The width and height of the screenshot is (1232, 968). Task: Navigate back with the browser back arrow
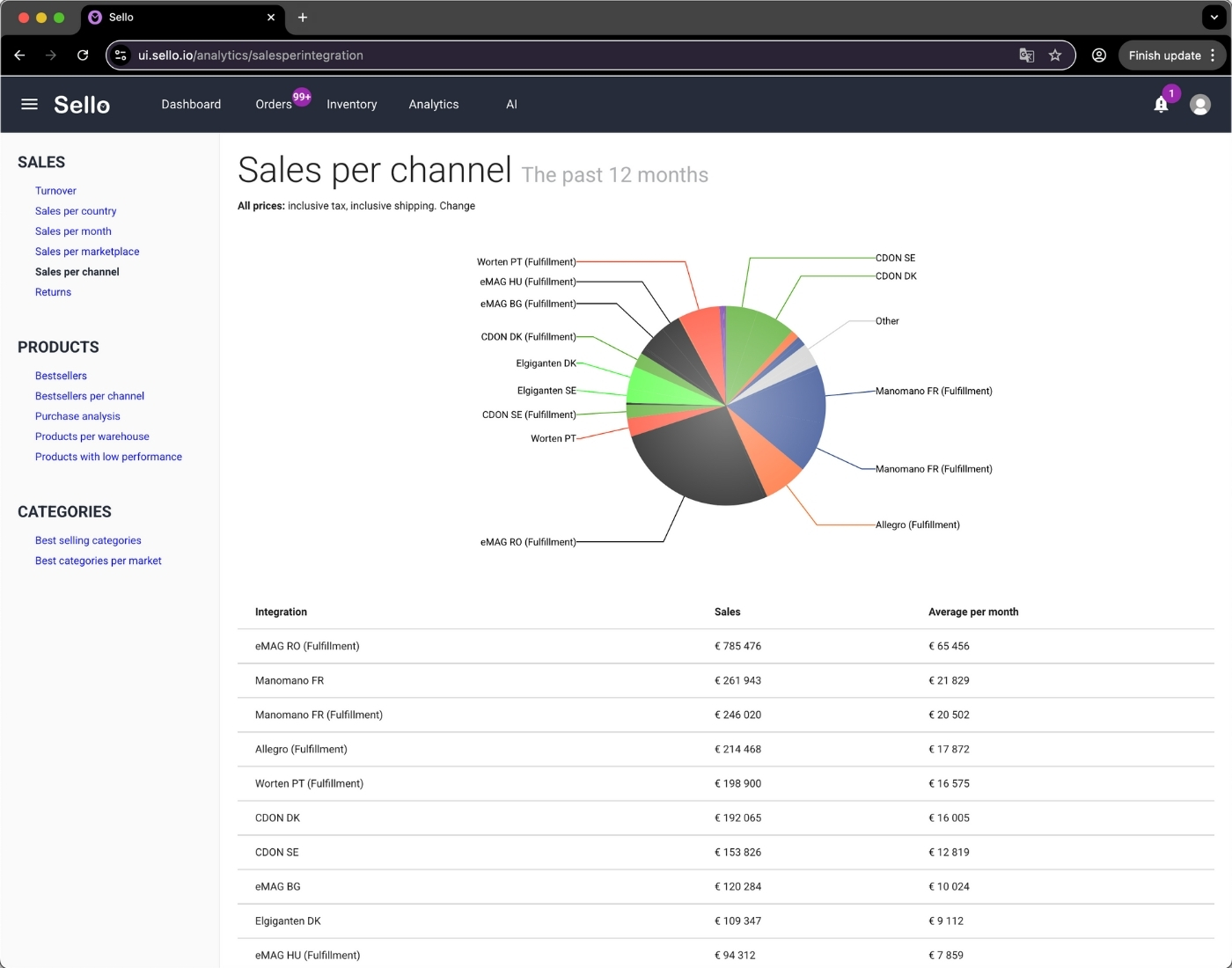point(19,55)
